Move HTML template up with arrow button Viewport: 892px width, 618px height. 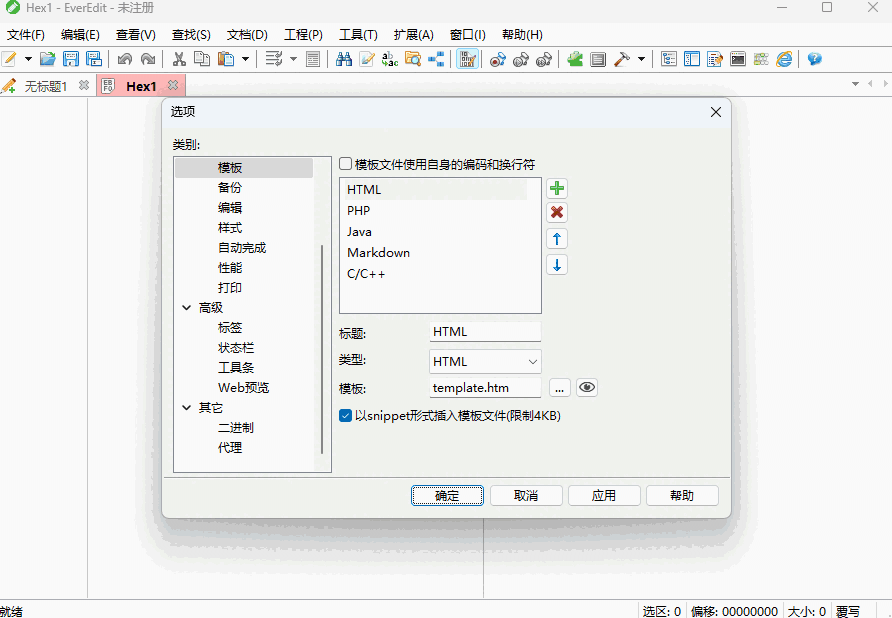(557, 238)
